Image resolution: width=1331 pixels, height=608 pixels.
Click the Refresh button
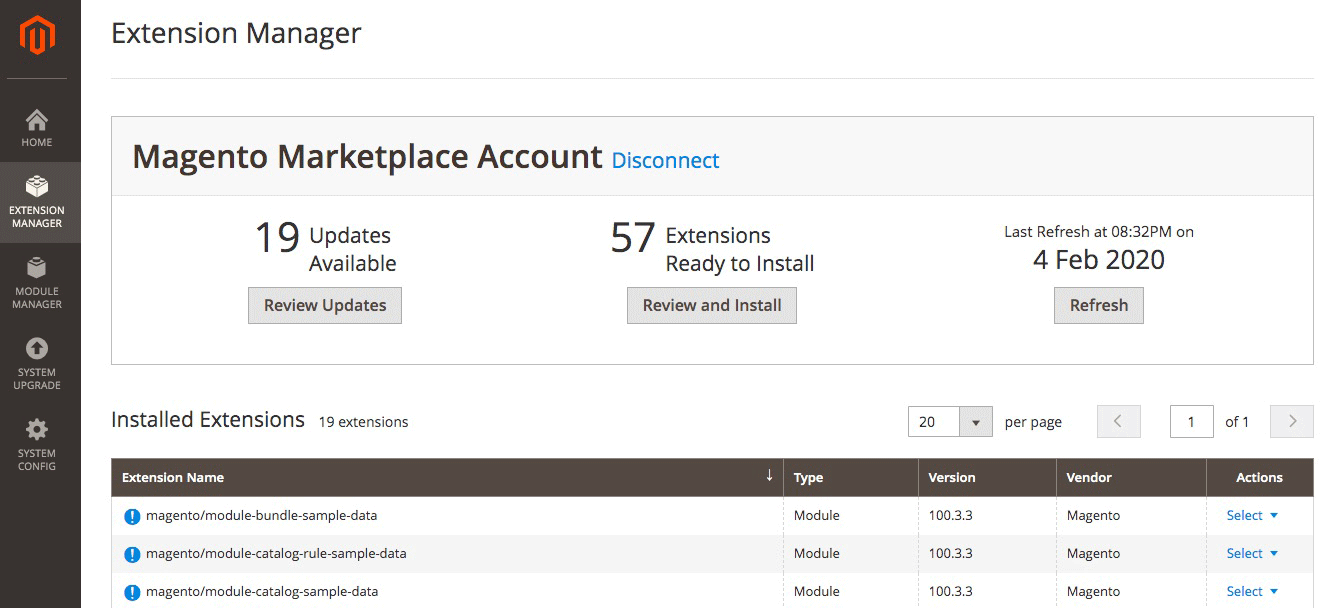coord(1098,305)
